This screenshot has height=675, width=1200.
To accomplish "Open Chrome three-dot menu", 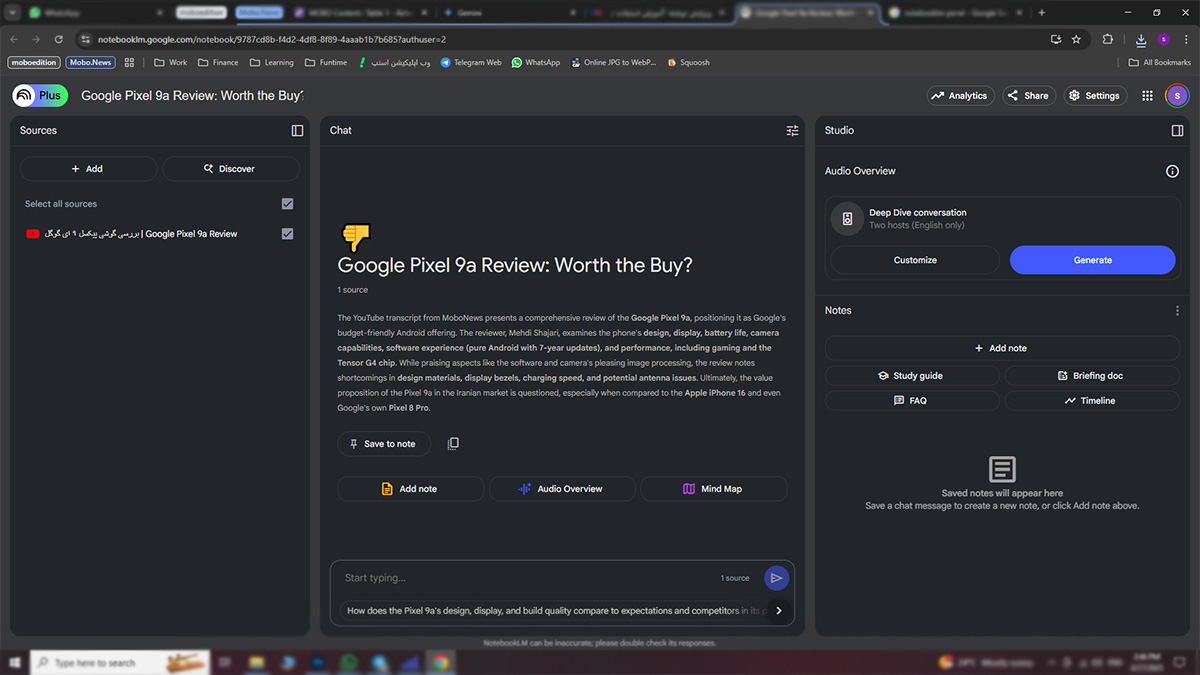I will point(1186,39).
